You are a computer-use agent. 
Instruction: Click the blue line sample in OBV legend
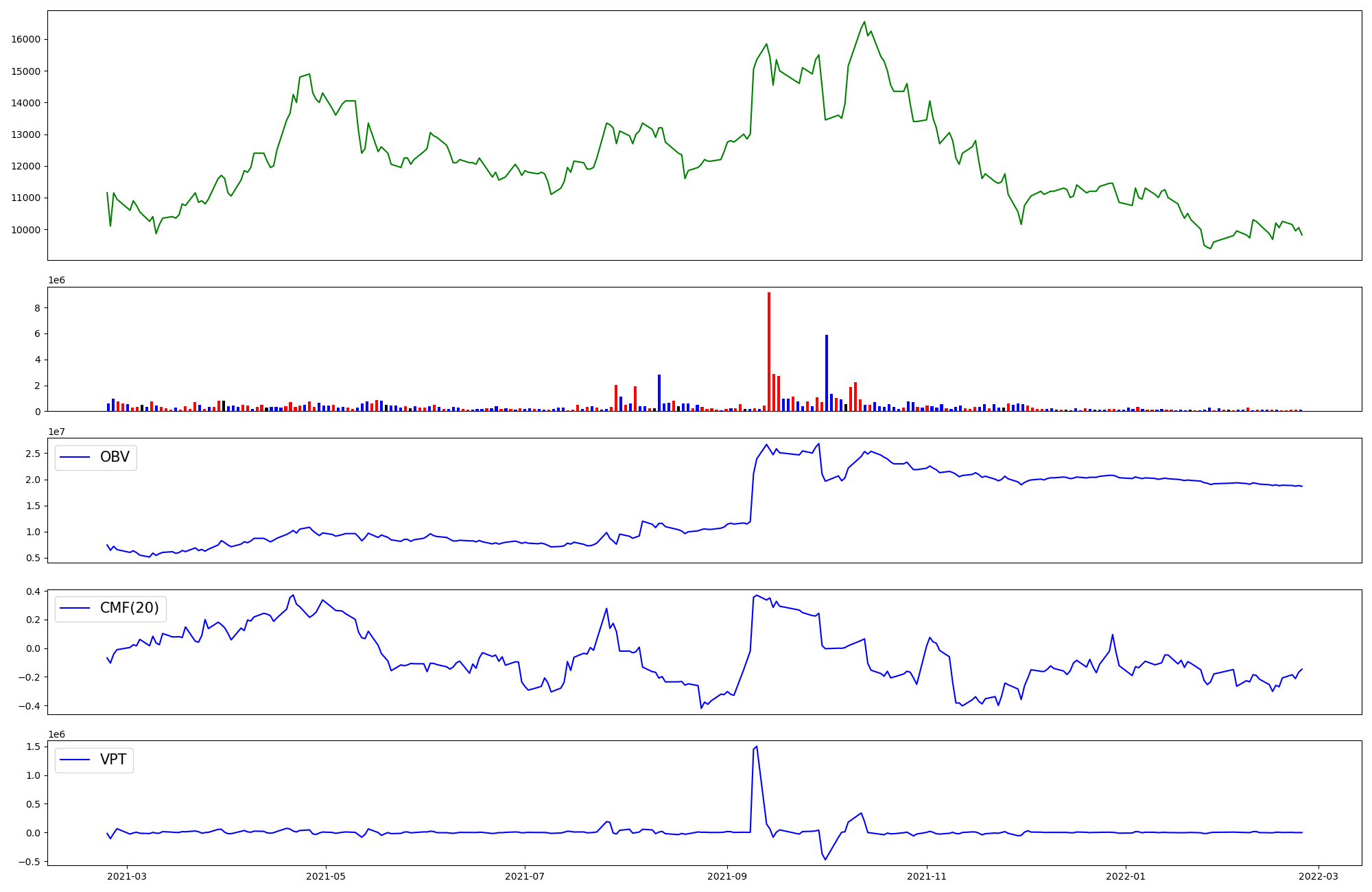click(75, 457)
